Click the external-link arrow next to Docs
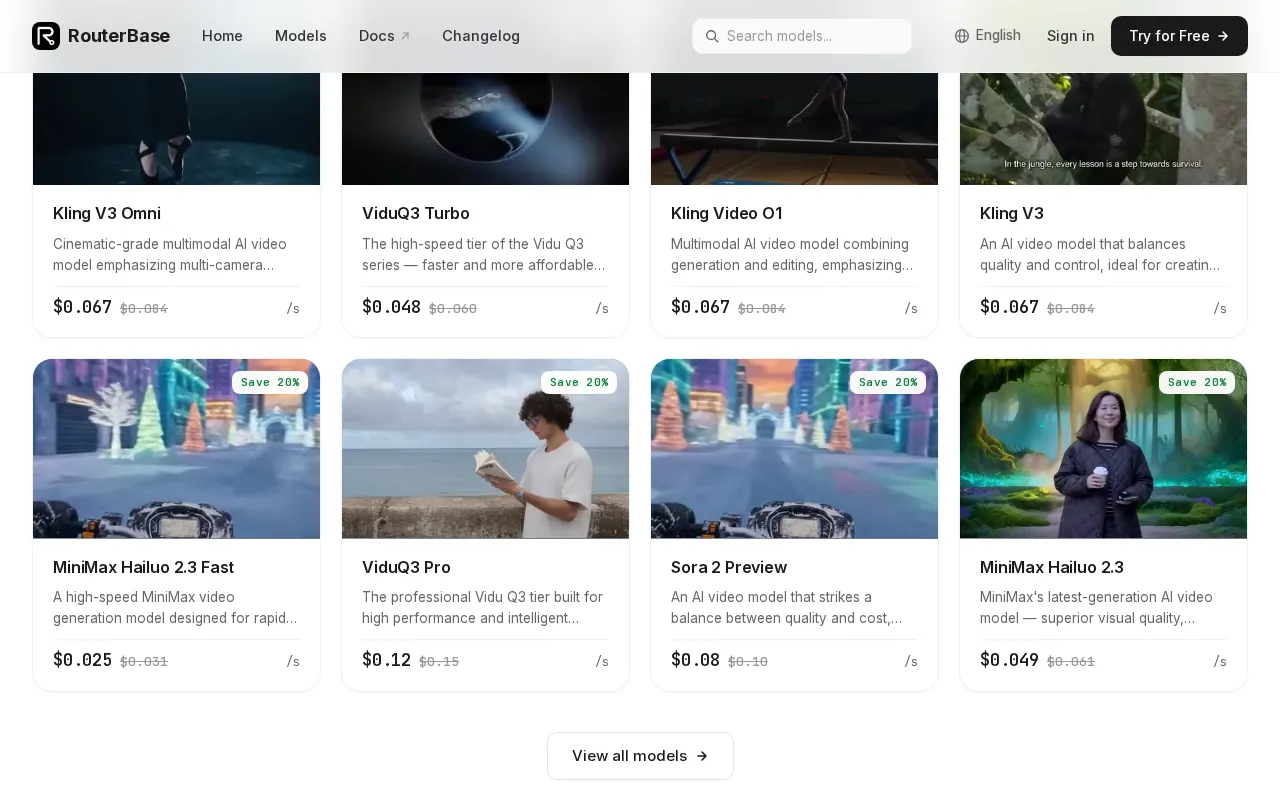This screenshot has width=1280, height=800. pos(405,36)
